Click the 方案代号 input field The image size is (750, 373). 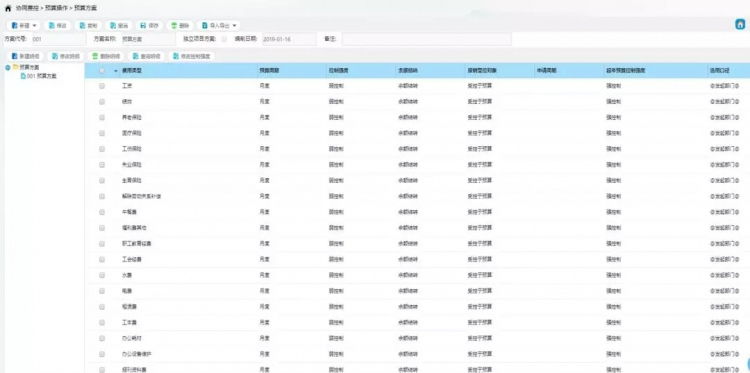click(58, 39)
